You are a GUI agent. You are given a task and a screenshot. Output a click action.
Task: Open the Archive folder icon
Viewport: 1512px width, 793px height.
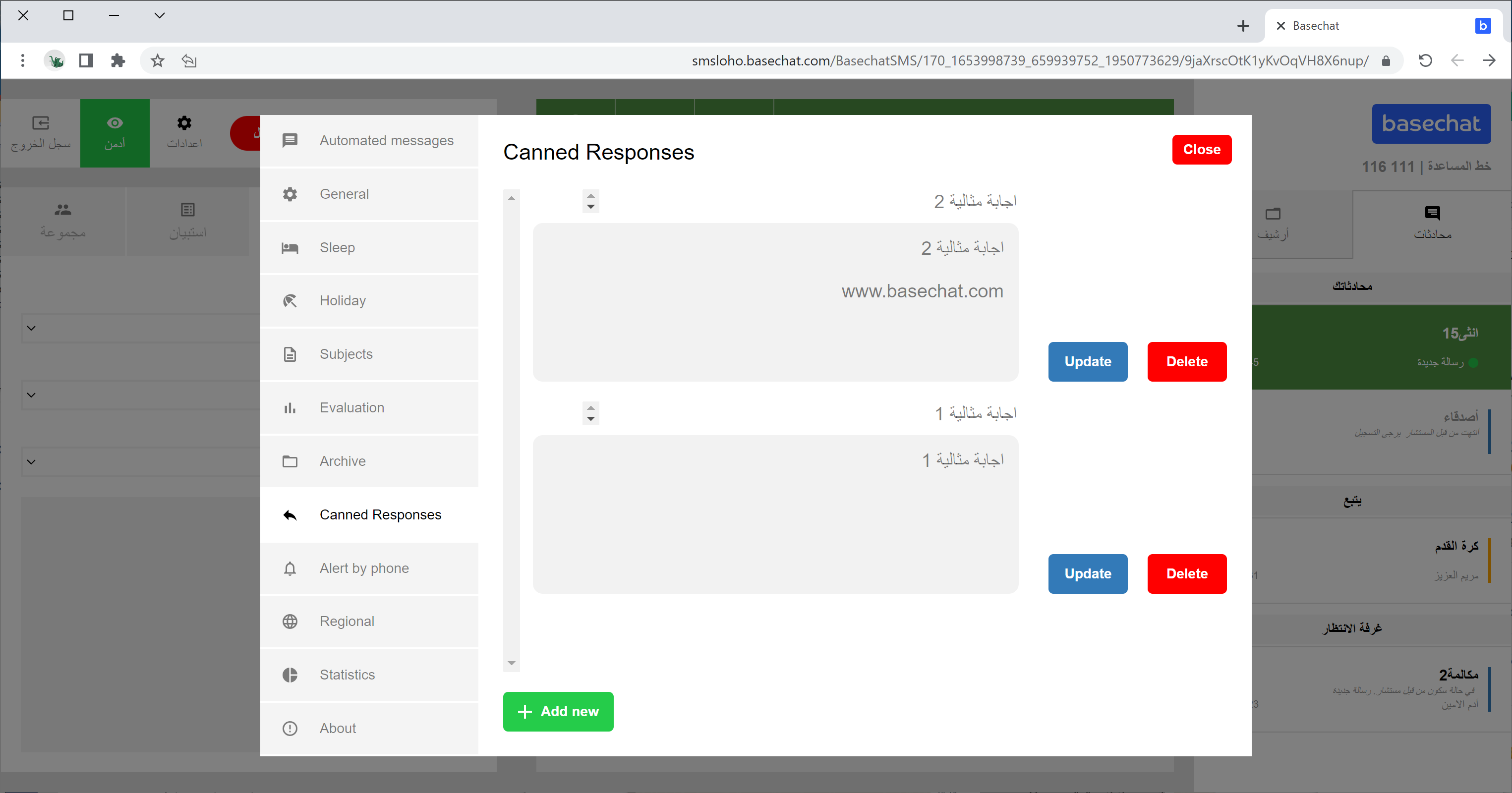click(290, 461)
